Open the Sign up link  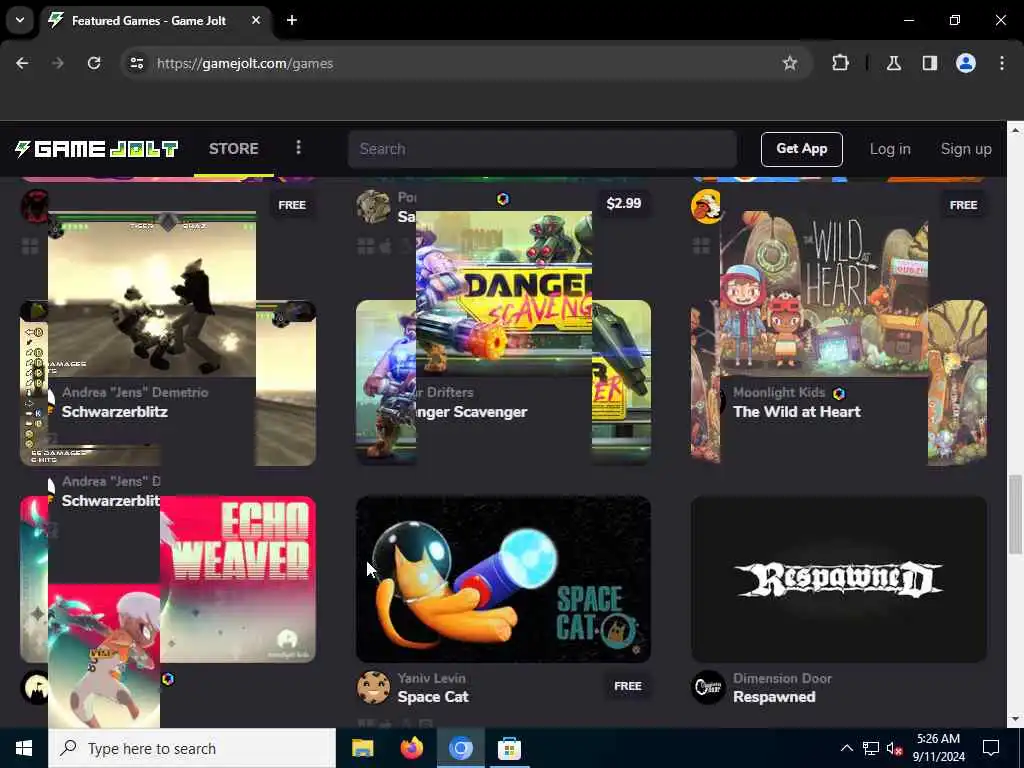tap(966, 149)
